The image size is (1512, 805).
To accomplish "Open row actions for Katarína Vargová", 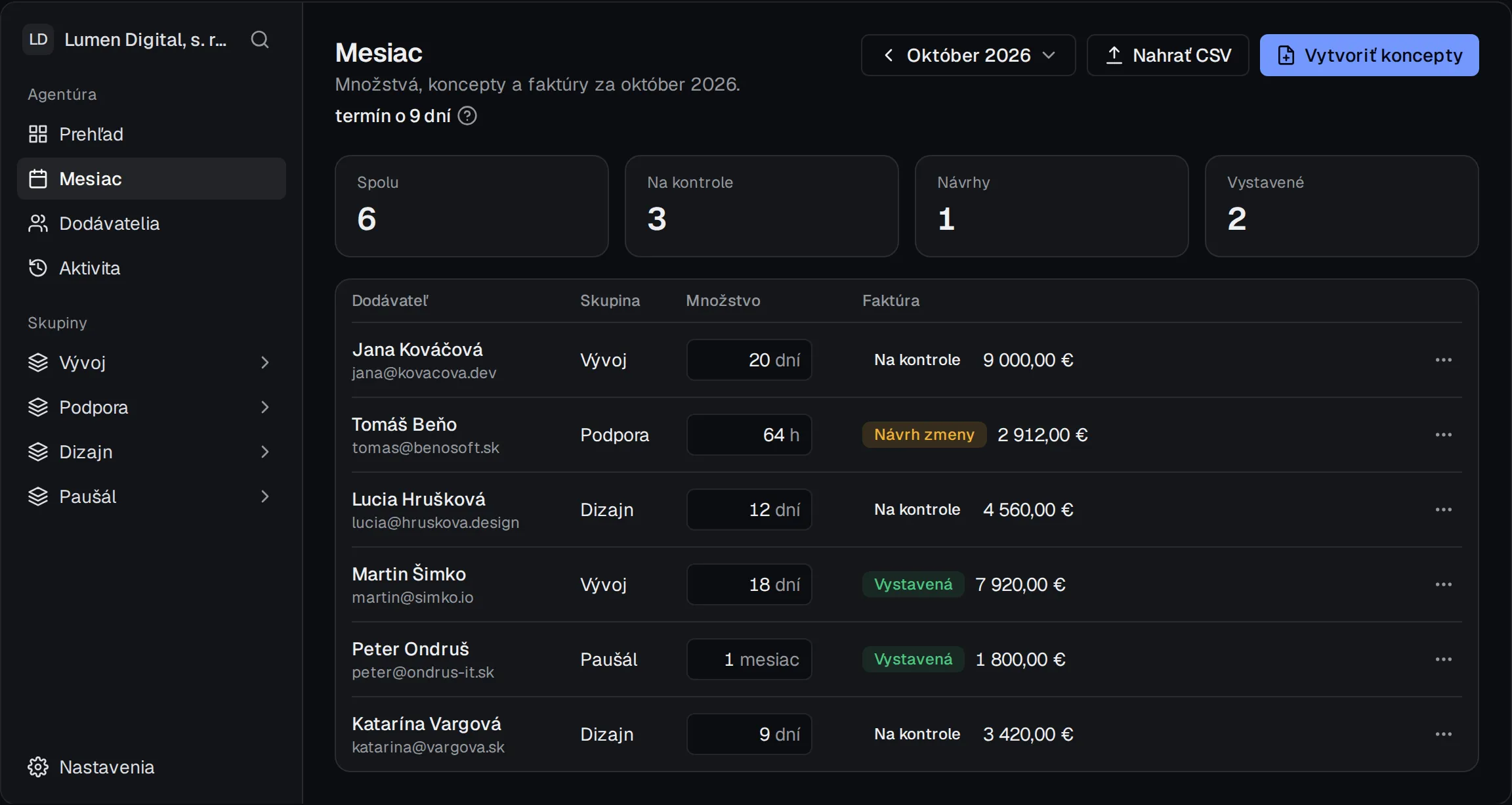I will pos(1443,734).
